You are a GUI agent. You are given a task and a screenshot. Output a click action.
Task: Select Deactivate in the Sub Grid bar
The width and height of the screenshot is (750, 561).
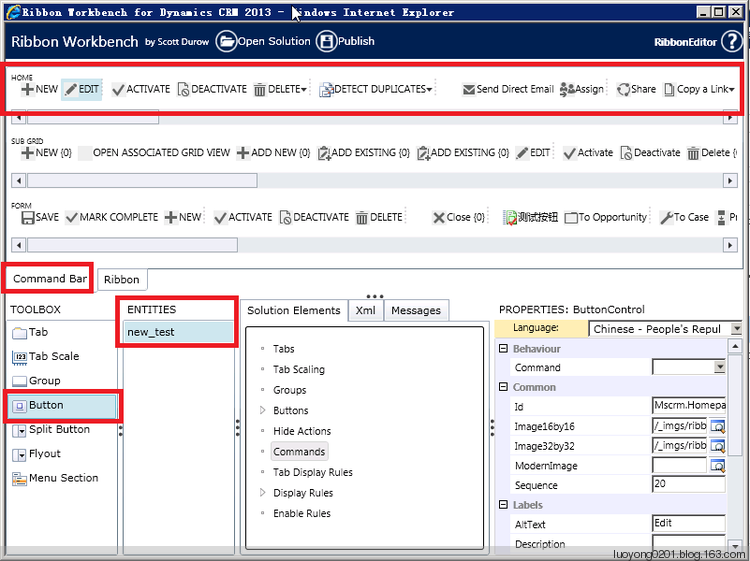(651, 153)
